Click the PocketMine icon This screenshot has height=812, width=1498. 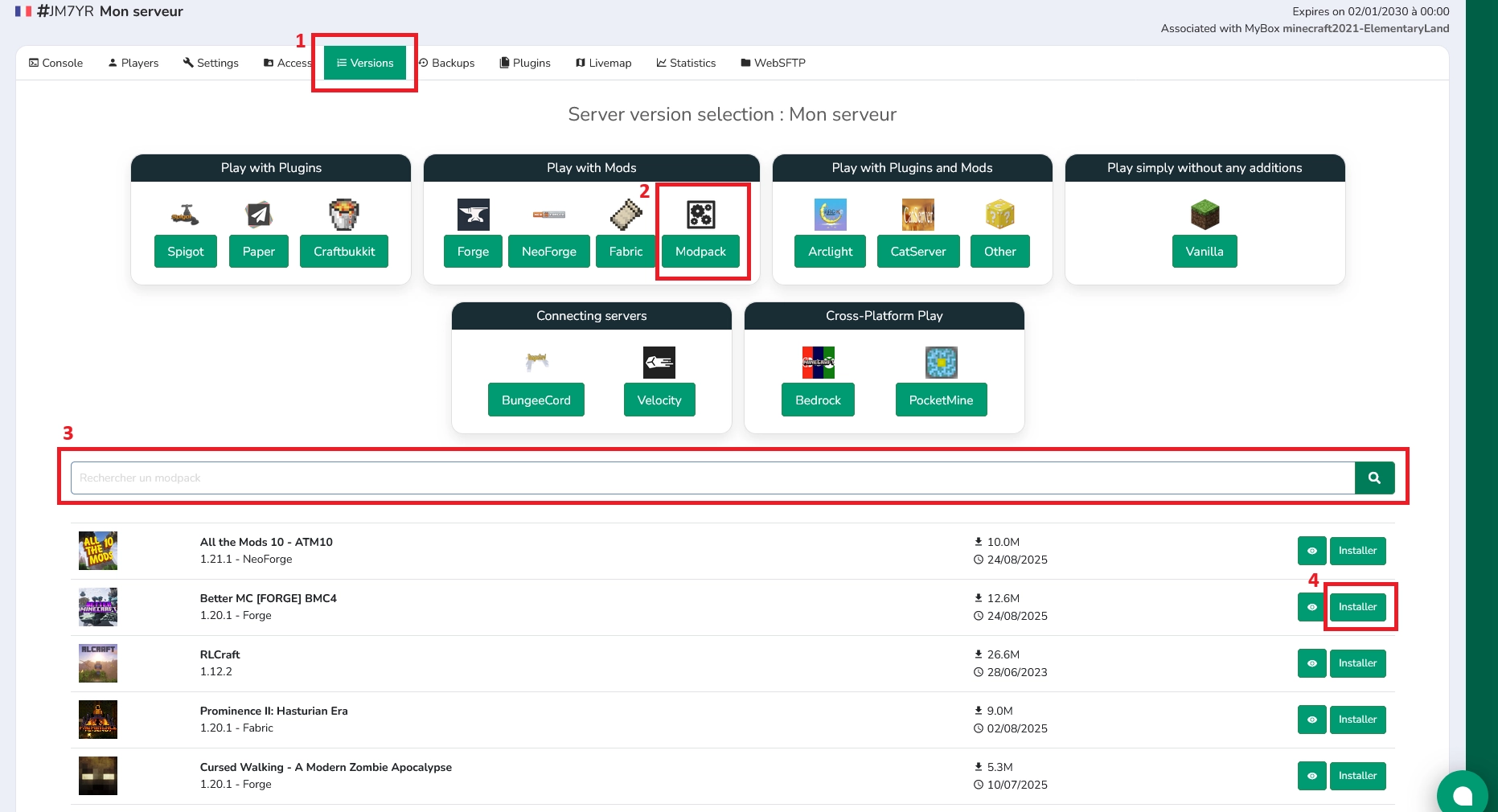pyautogui.click(x=942, y=363)
